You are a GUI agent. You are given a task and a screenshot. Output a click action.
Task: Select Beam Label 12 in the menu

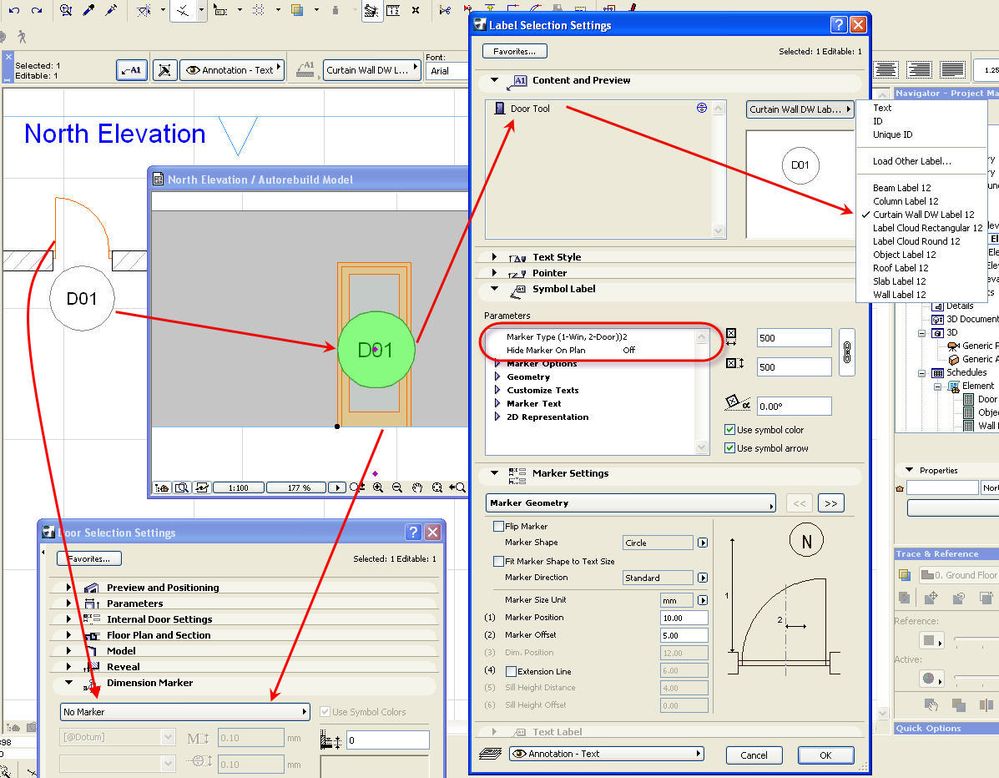[902, 188]
